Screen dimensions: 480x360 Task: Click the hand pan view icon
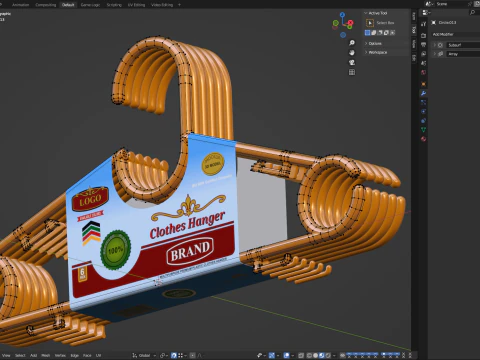click(352, 53)
